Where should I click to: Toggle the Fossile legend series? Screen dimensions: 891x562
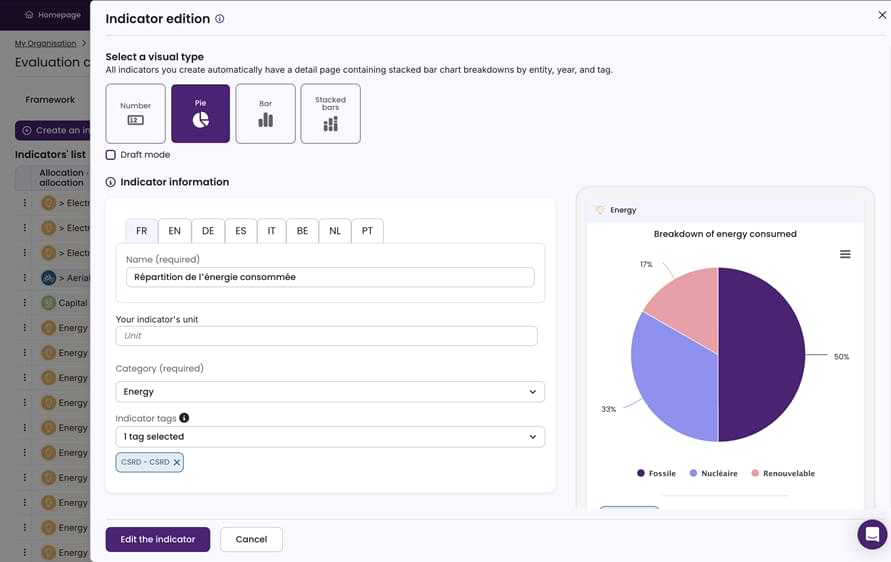656,473
